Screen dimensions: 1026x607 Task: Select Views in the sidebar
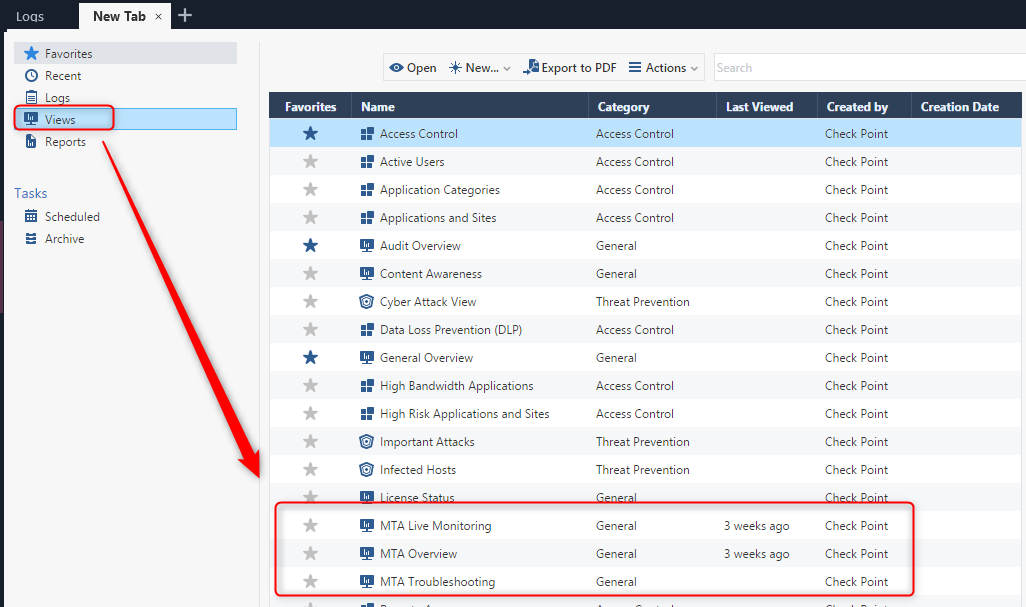point(125,119)
